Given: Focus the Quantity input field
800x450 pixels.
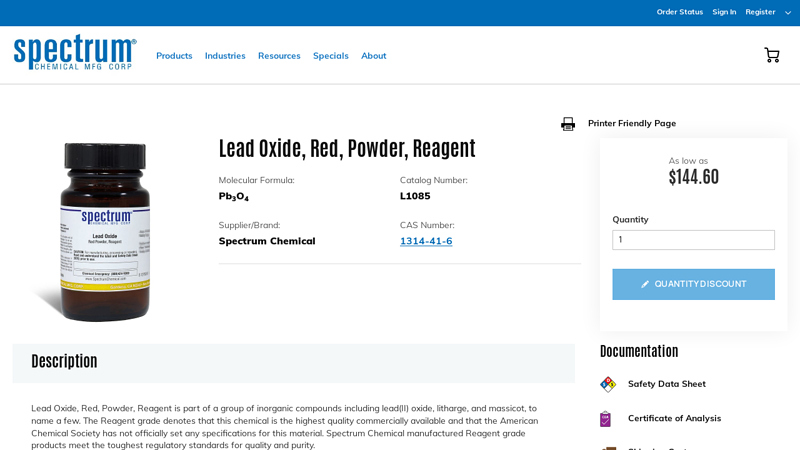Looking at the screenshot, I should 693,240.
